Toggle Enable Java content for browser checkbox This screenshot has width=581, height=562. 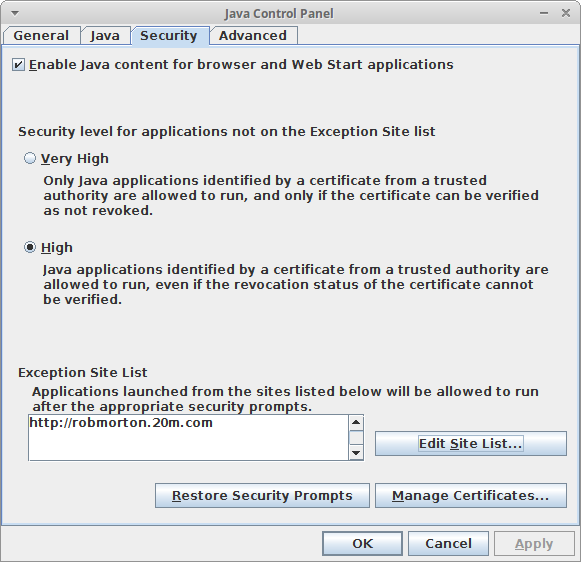(x=18, y=65)
